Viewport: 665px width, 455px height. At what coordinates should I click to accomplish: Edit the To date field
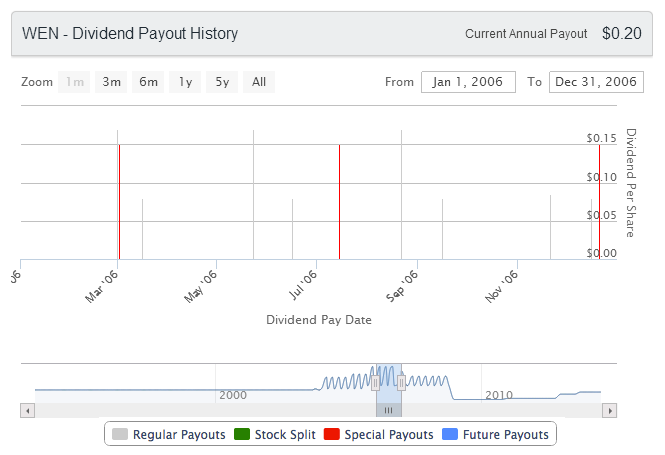(x=596, y=82)
